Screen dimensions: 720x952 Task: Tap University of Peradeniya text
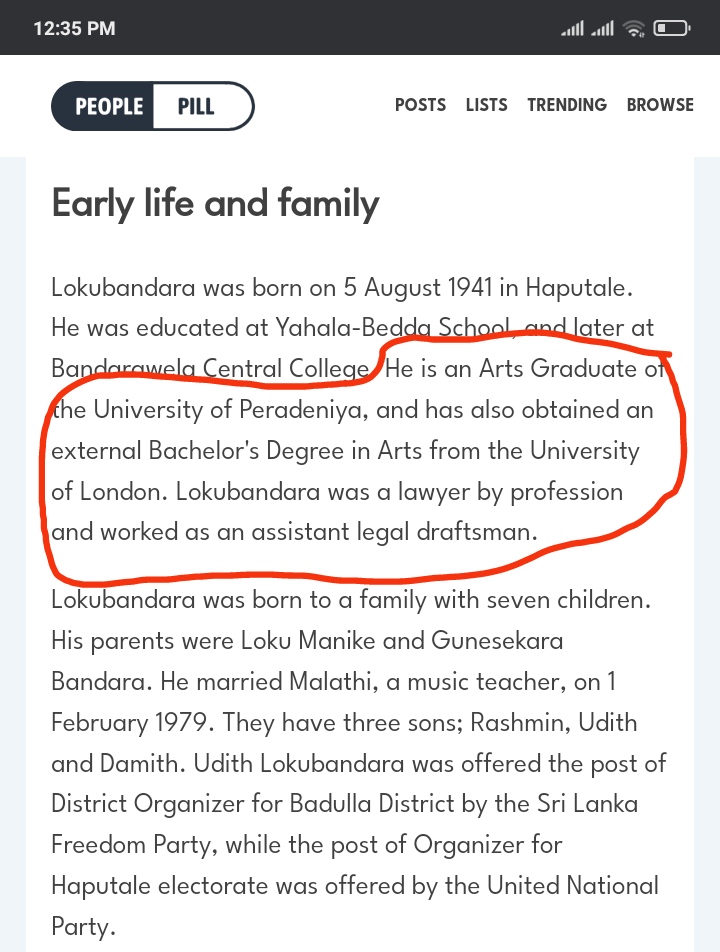click(231, 410)
